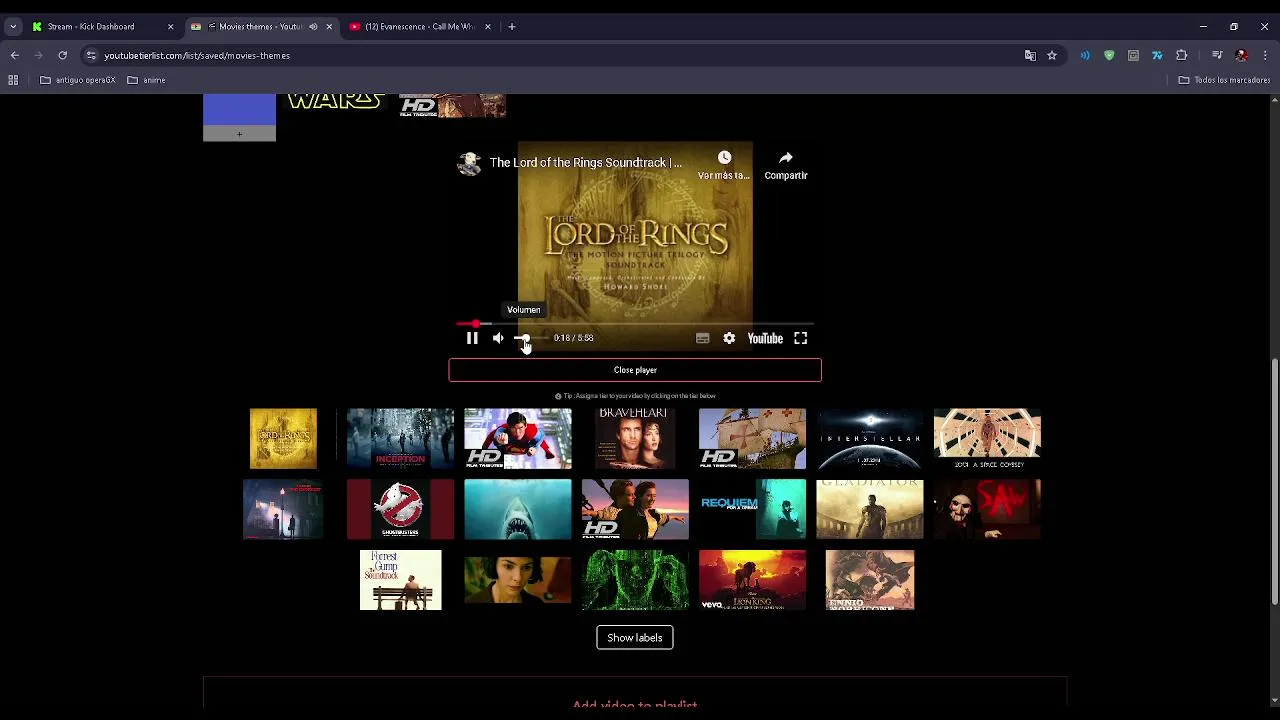The image size is (1280, 720).
Task: Pause the Lord of the Rings video
Action: pos(472,338)
